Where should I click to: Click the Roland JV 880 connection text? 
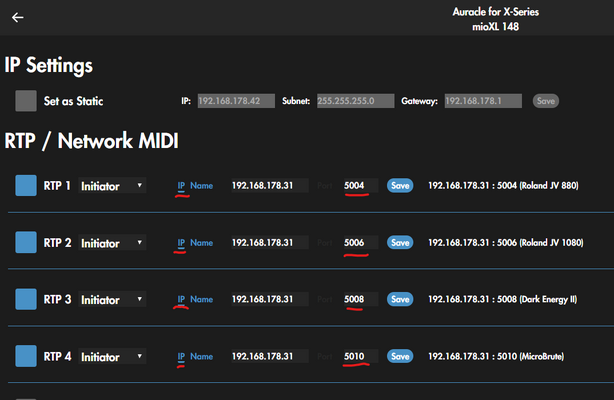coord(503,185)
